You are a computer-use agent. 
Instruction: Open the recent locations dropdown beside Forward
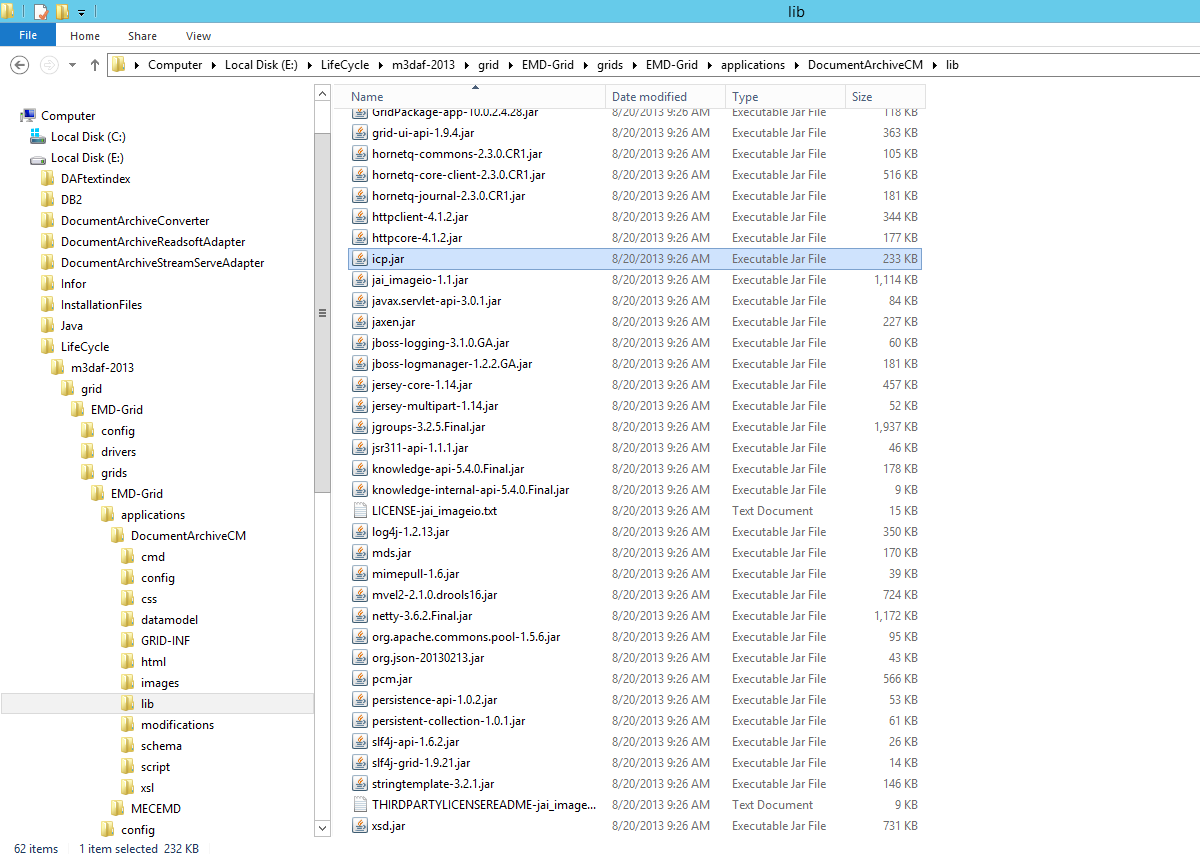tap(72, 65)
